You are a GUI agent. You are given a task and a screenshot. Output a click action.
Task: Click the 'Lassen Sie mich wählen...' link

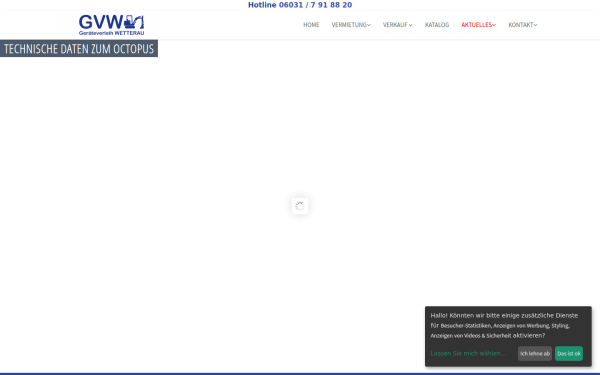[x=468, y=354]
